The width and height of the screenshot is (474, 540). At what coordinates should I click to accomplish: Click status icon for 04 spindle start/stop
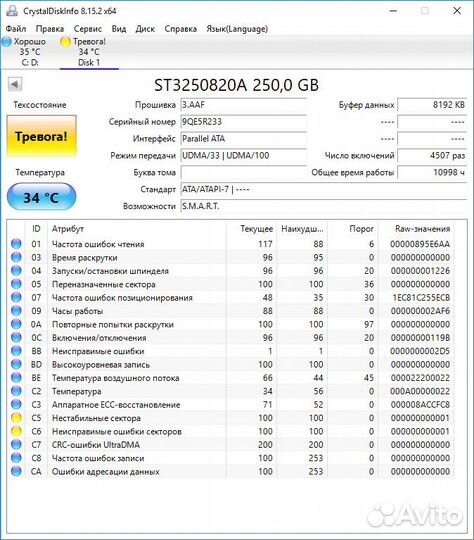[16, 271]
